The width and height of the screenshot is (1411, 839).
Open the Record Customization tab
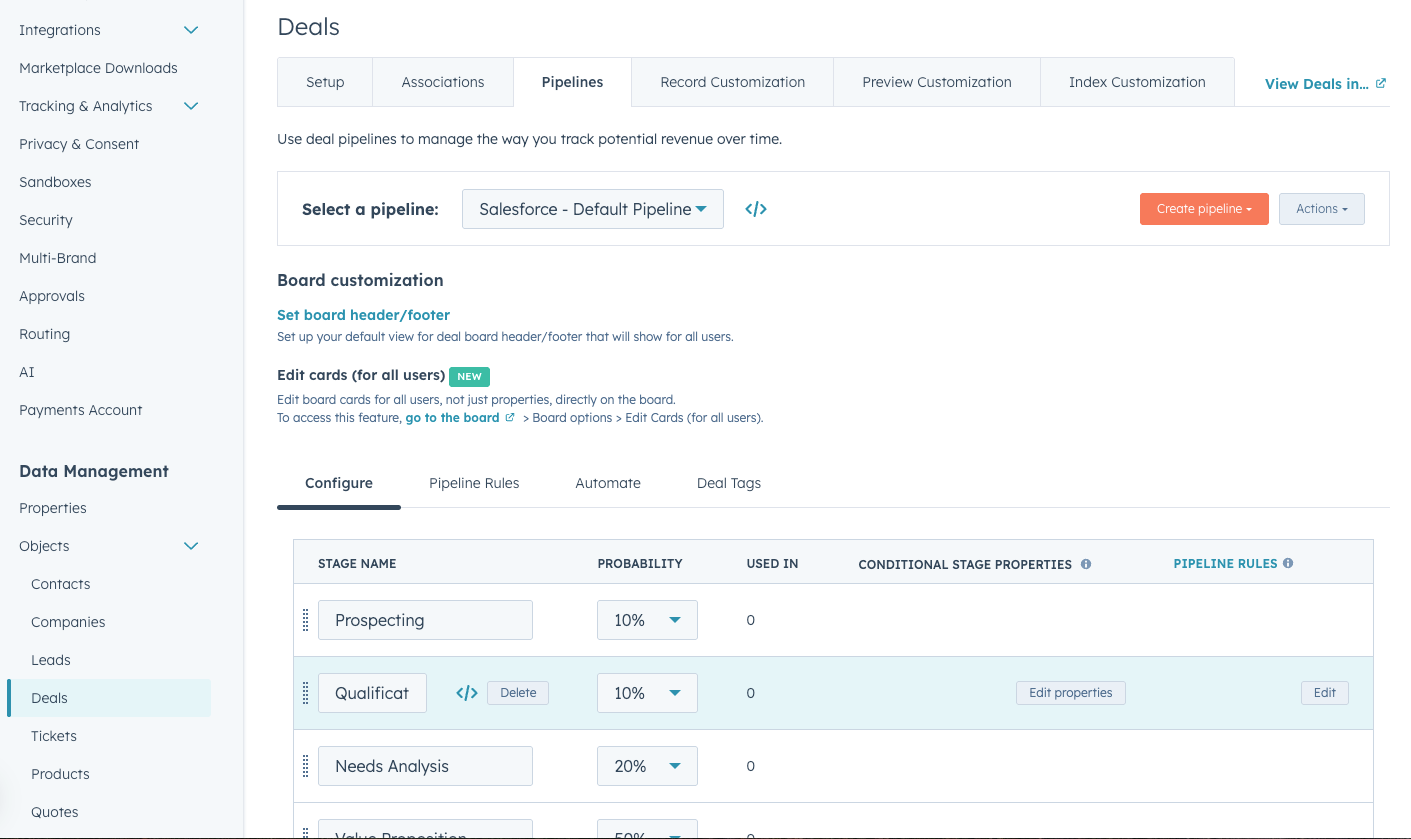point(733,82)
